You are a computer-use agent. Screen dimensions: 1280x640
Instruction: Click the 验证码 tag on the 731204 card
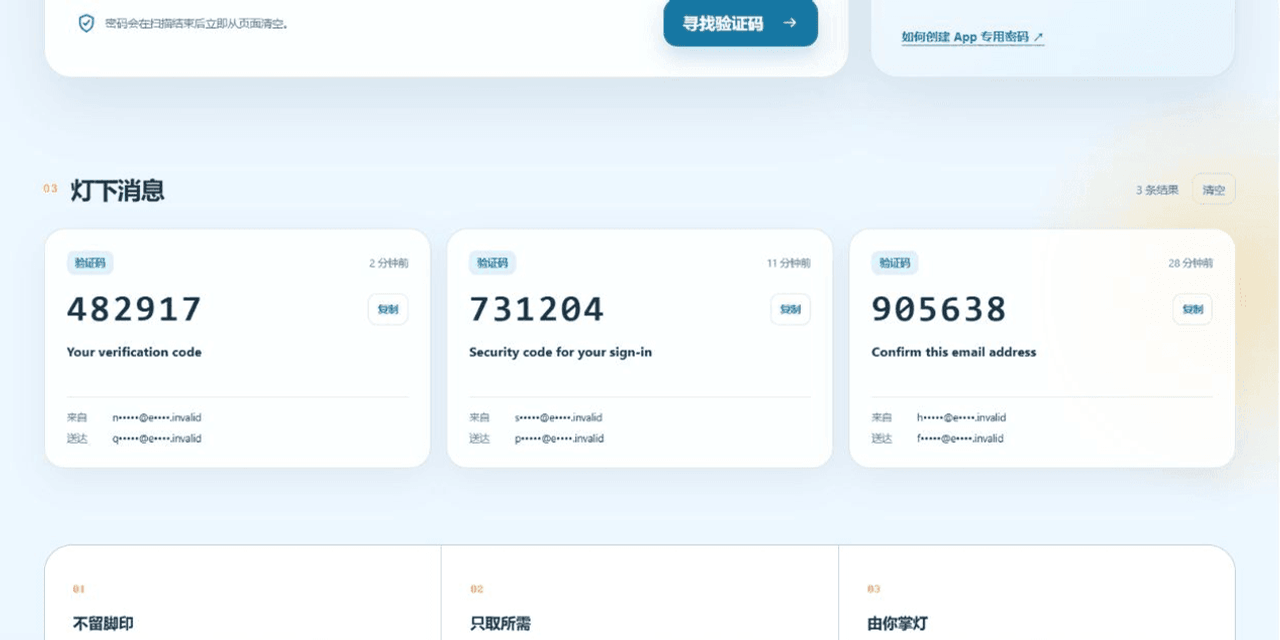(x=492, y=263)
